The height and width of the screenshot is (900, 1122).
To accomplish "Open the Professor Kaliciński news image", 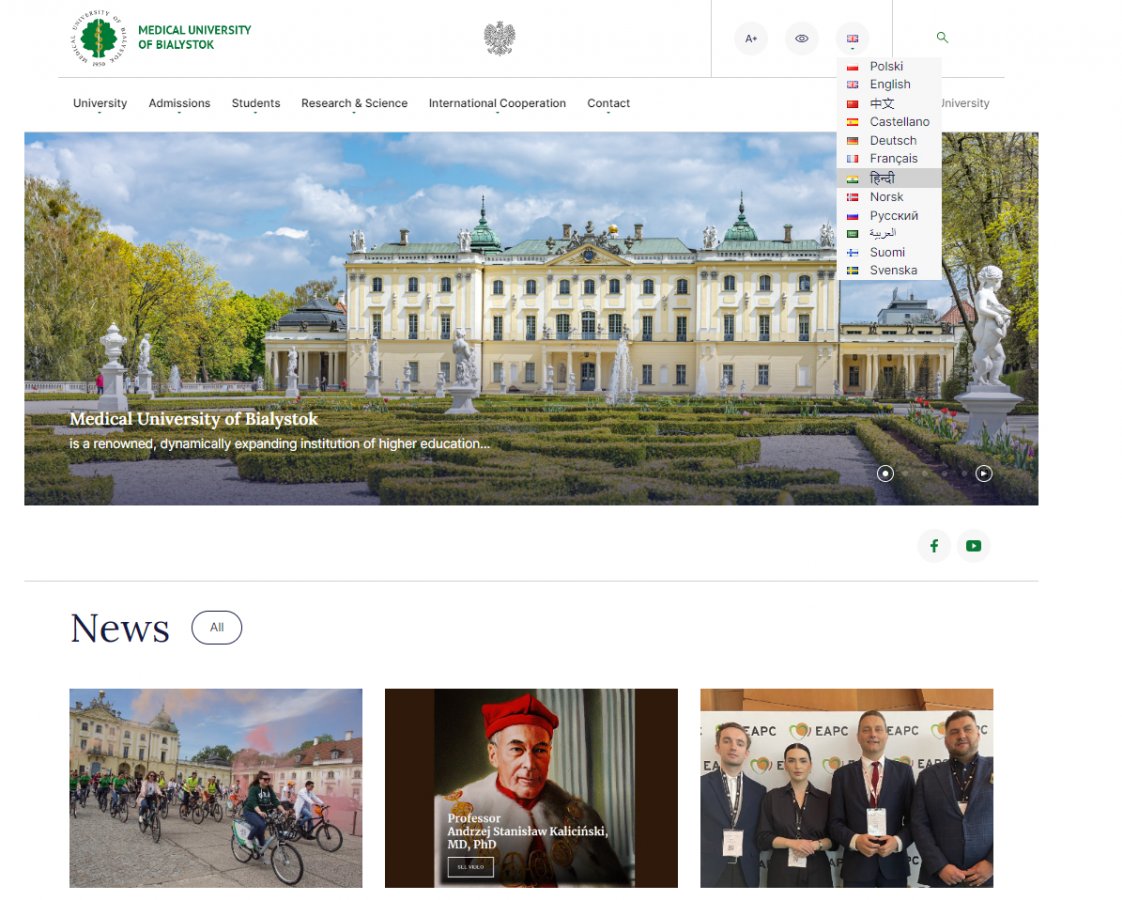I will 531,788.
